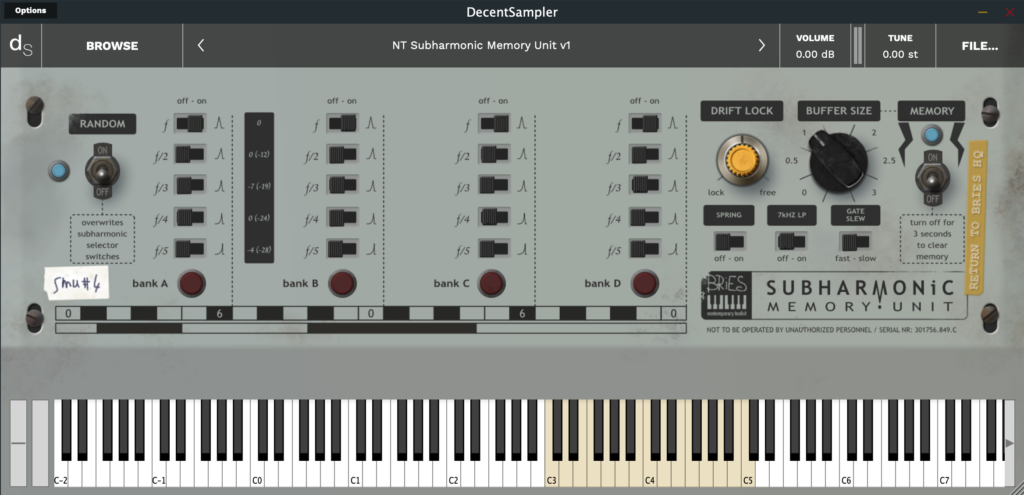
Task: Click the orange Drift Lock knob
Action: pyautogui.click(x=742, y=160)
